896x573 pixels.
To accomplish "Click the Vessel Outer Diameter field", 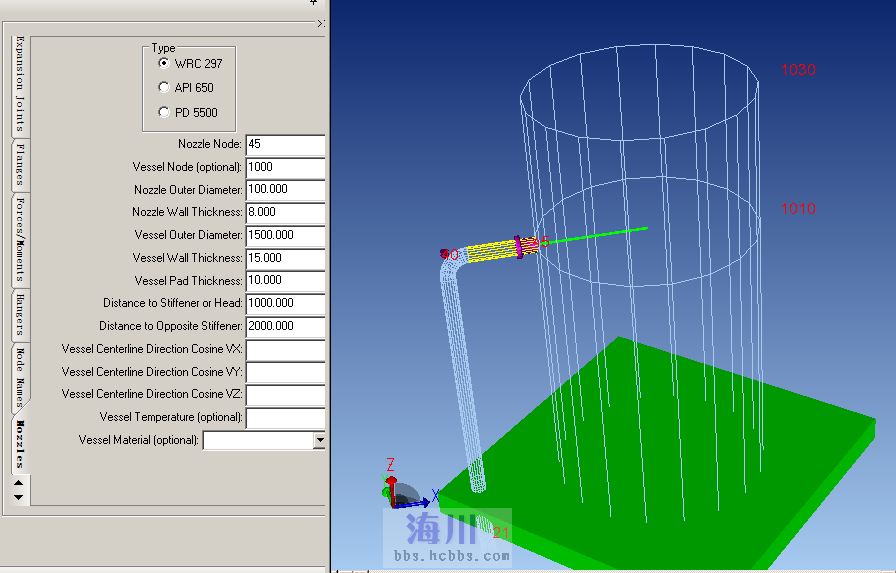I will (x=285, y=235).
